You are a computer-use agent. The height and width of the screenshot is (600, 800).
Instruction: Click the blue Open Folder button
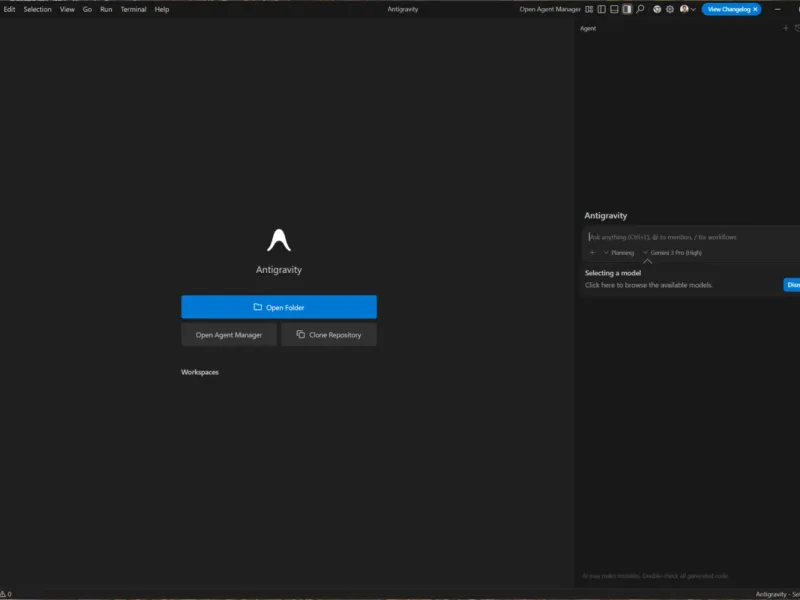[x=279, y=307]
